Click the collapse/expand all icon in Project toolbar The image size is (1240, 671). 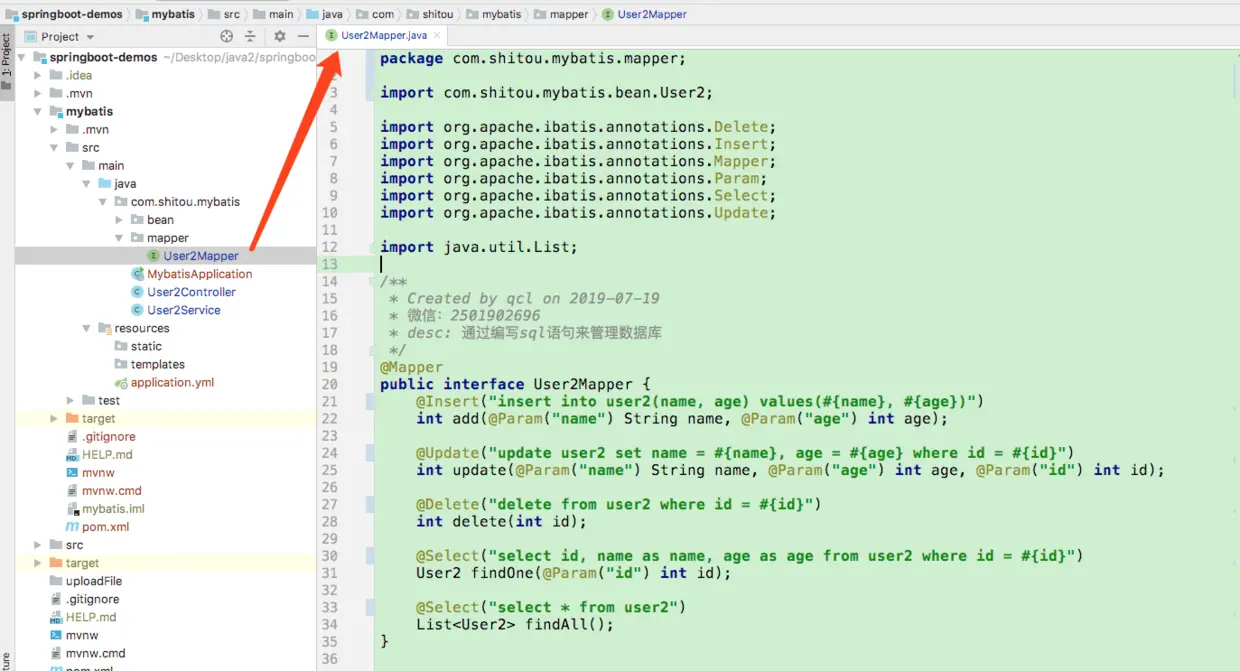click(x=250, y=36)
